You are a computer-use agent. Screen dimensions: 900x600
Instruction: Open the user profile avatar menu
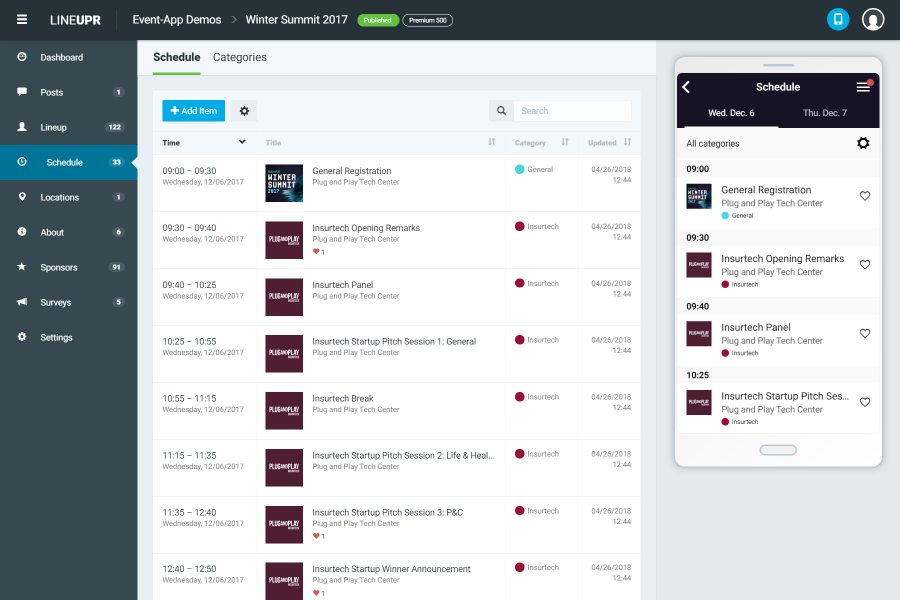click(872, 18)
